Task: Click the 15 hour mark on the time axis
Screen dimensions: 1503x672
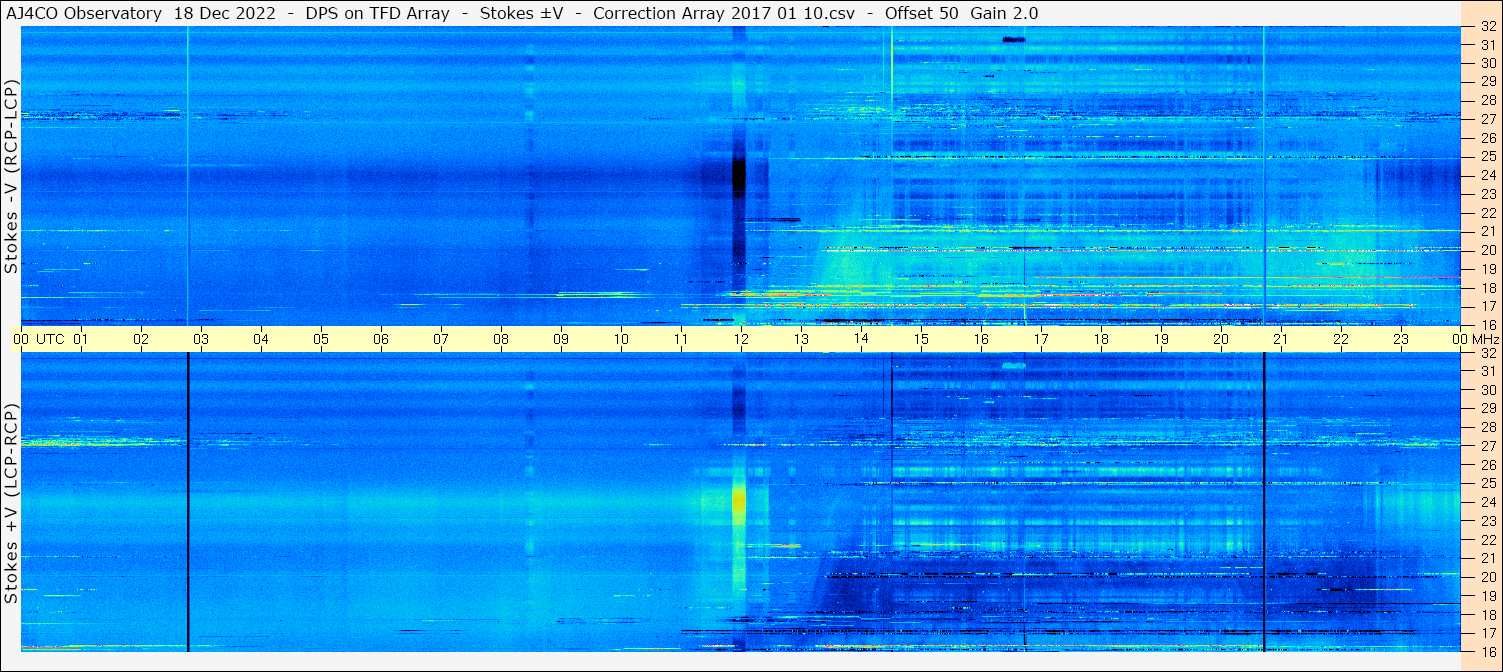Action: [921, 339]
